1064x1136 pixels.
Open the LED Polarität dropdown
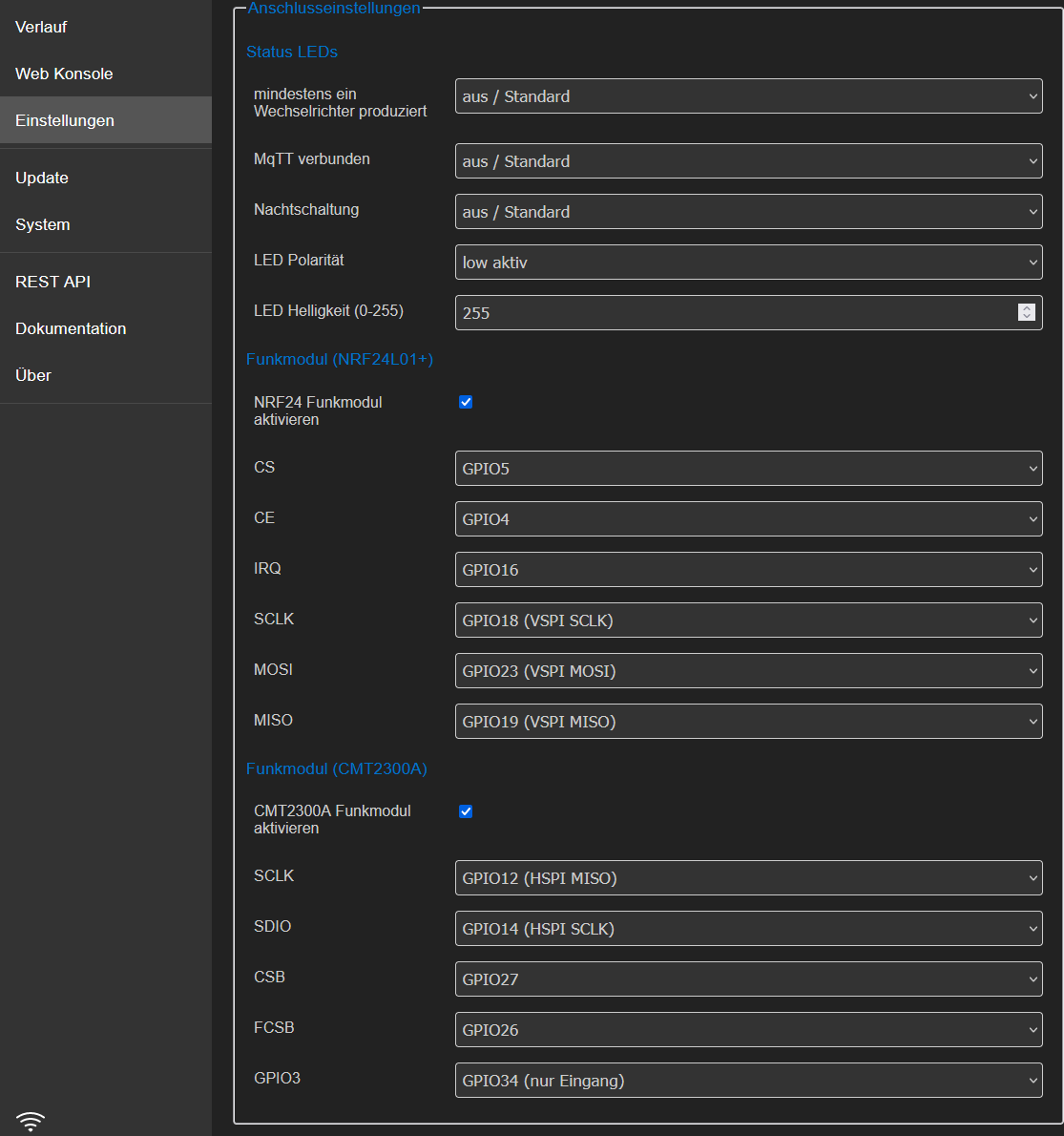(748, 263)
